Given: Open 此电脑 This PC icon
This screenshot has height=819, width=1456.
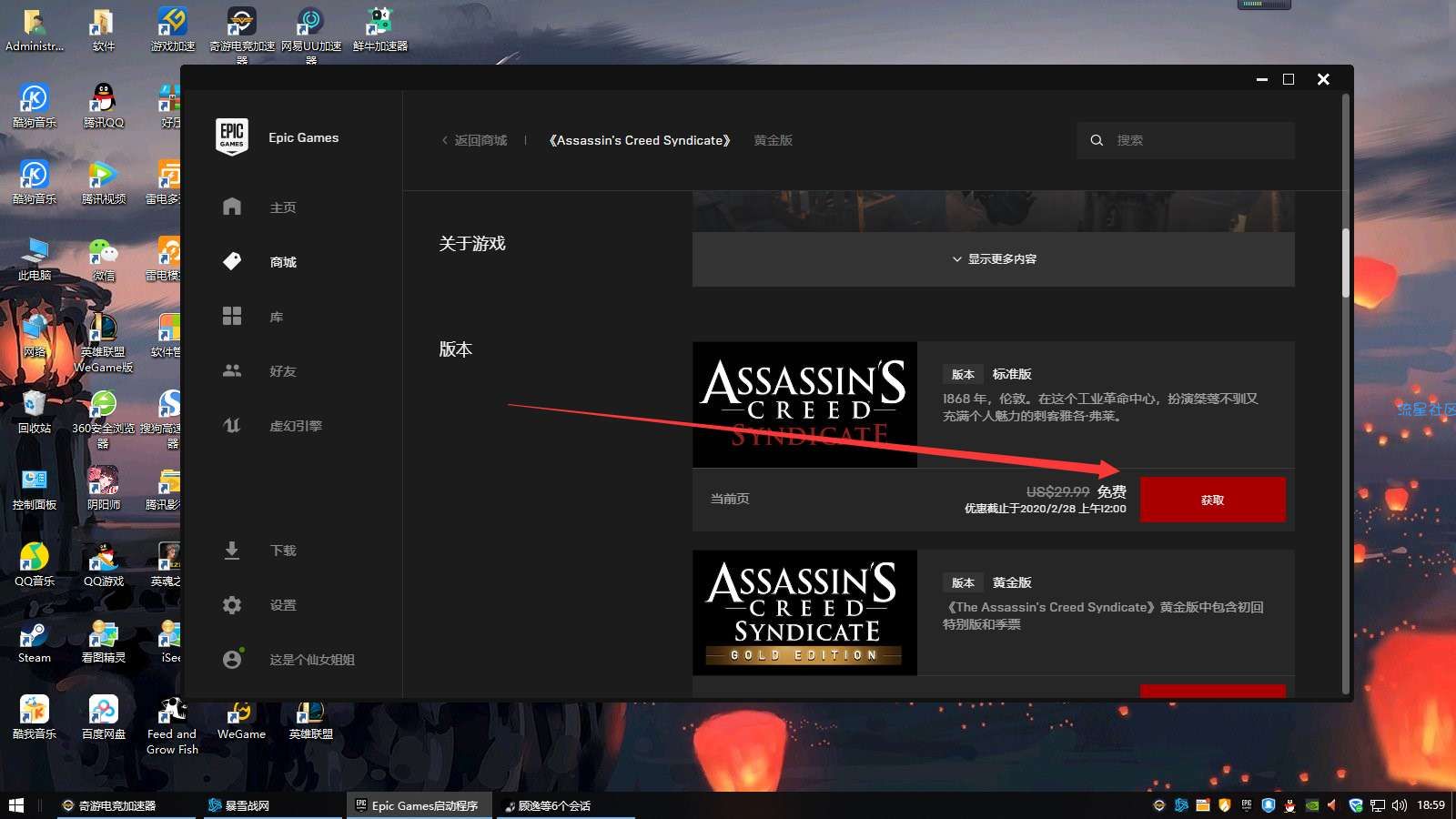Looking at the screenshot, I should click(35, 258).
